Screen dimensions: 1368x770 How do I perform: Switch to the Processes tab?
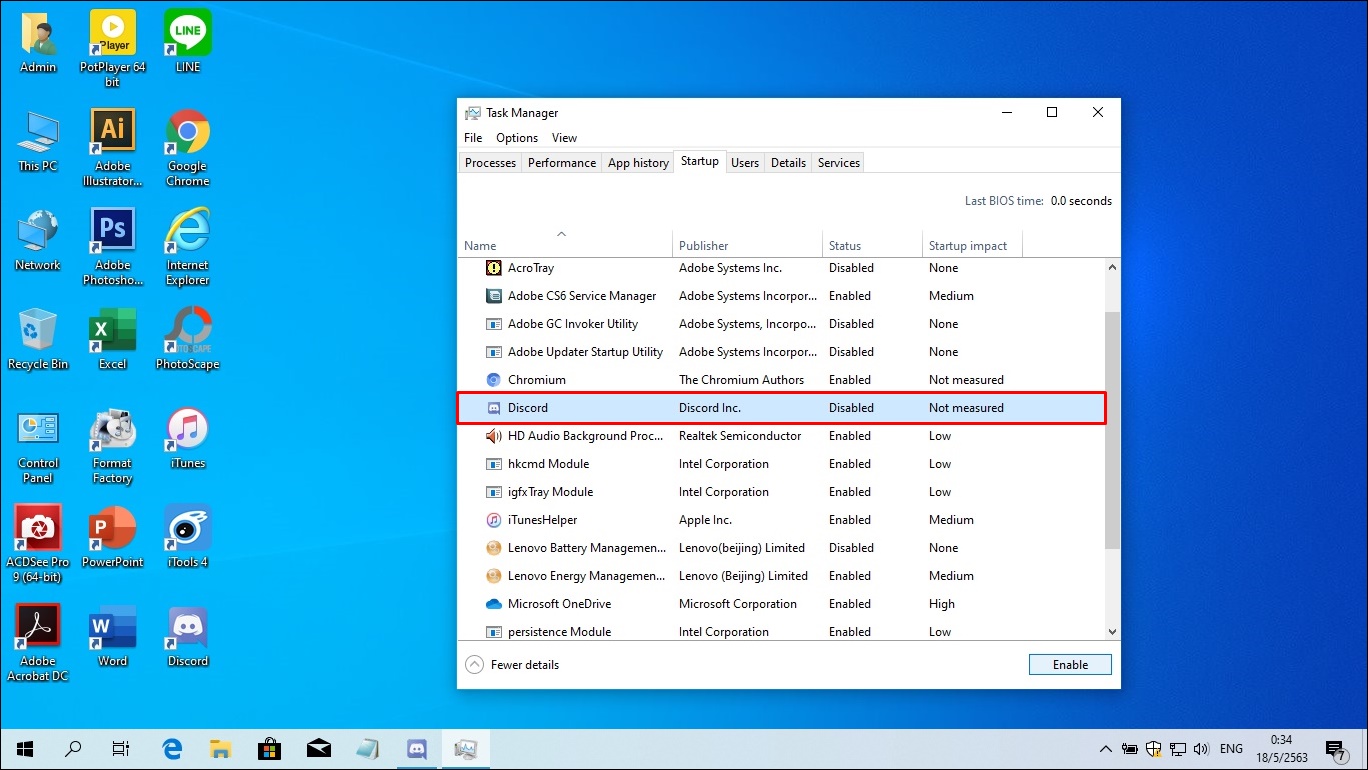(490, 163)
